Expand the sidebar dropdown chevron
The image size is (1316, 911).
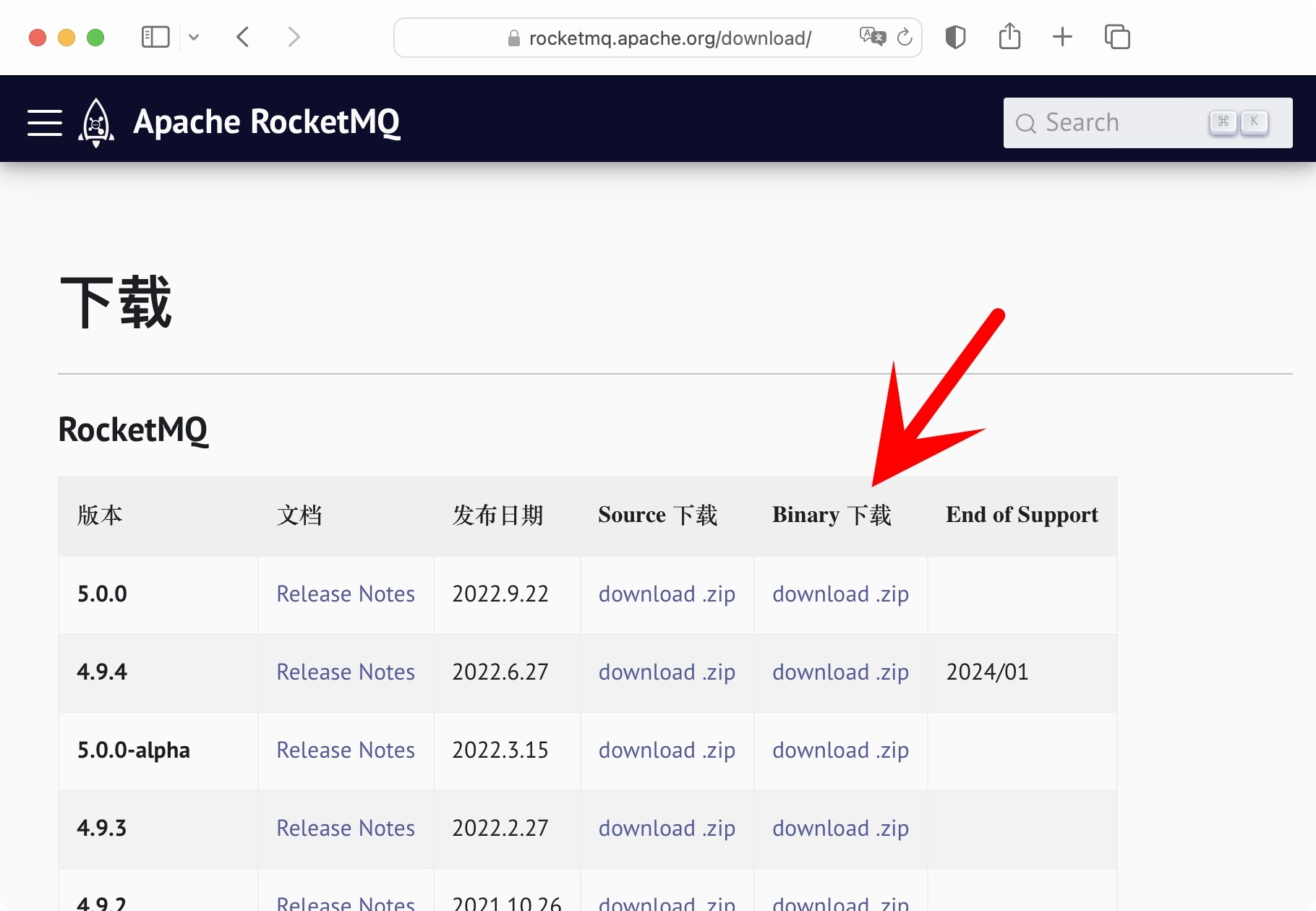coord(194,37)
